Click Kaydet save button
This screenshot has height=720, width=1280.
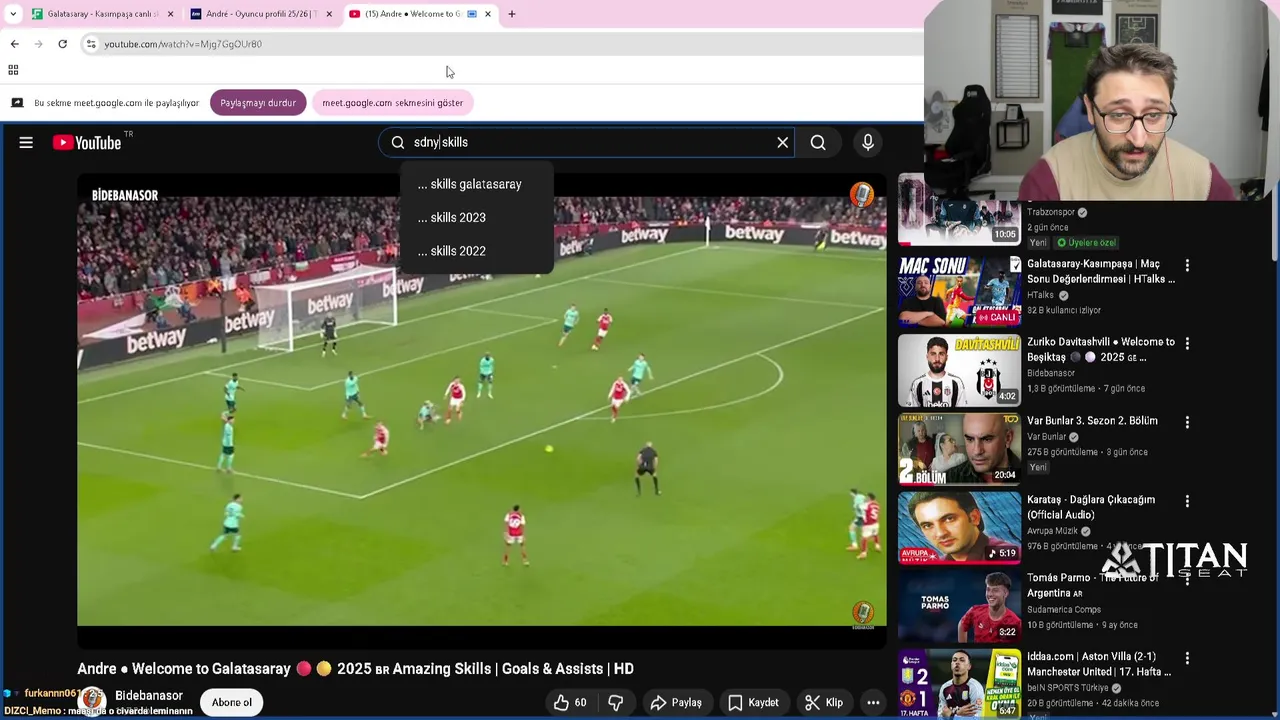pos(753,703)
